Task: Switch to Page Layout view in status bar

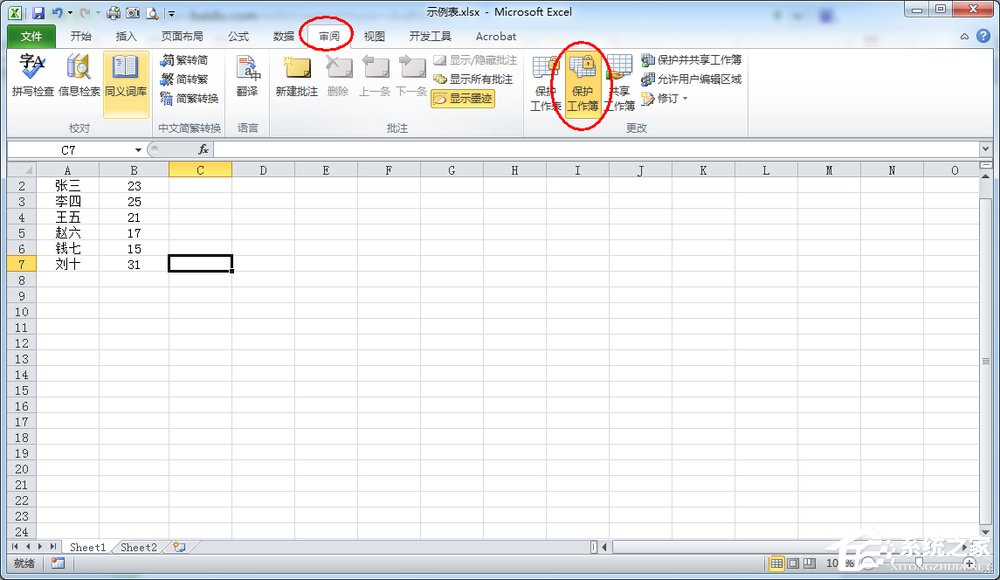Action: [793, 564]
